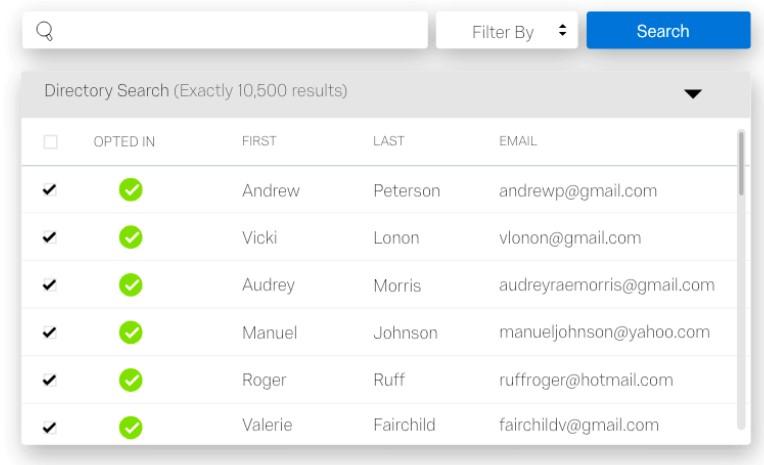The width and height of the screenshot is (764, 465).
Task: Sort by the EMAIL column header
Action: tap(518, 141)
